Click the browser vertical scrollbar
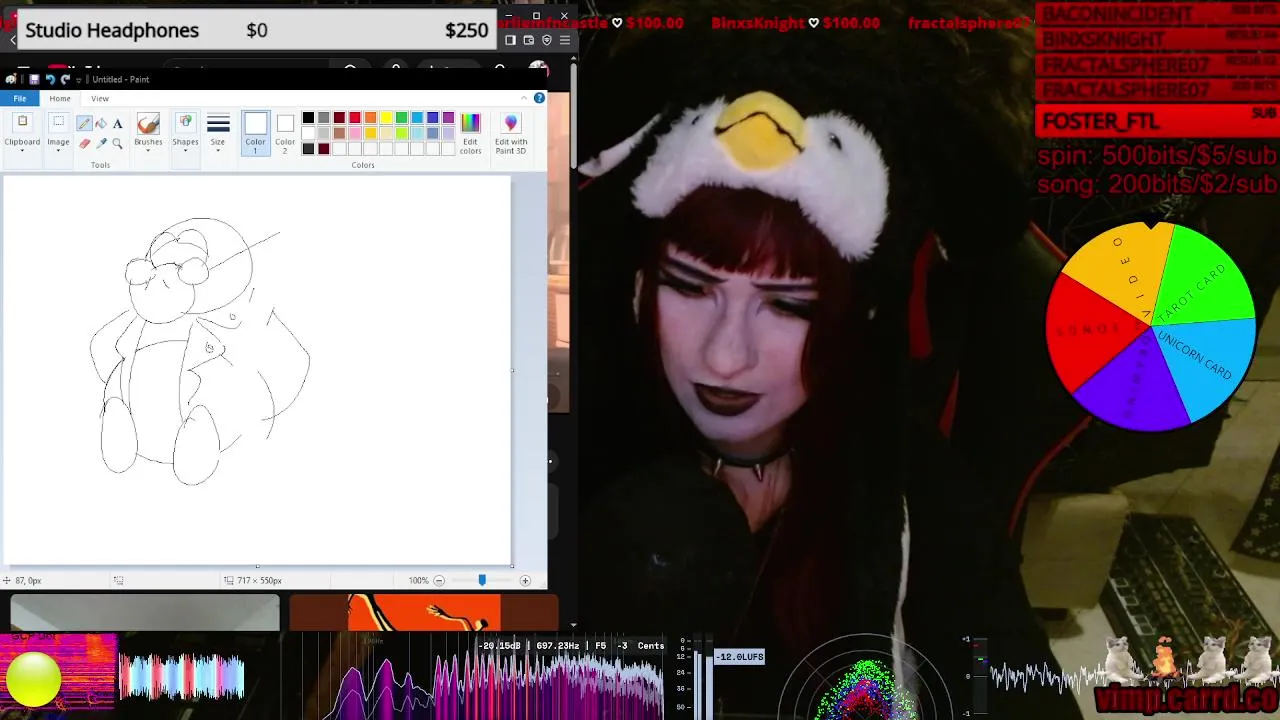Image resolution: width=1280 pixels, height=720 pixels. pos(573,115)
